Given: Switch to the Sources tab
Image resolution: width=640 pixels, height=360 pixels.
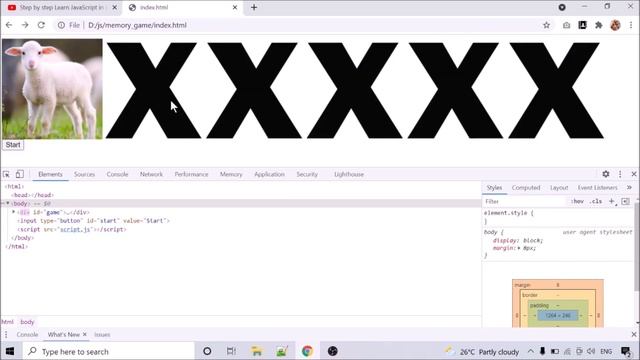Looking at the screenshot, I should tap(84, 174).
